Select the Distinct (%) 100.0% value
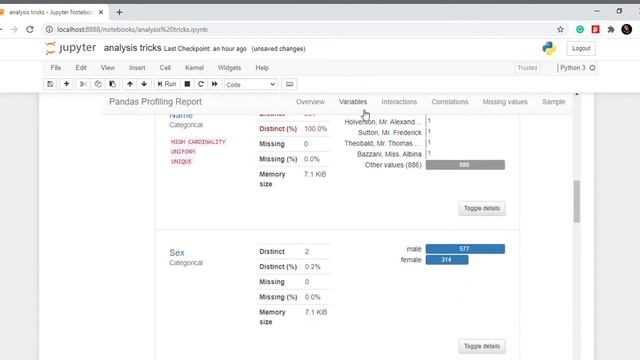Image resolution: width=640 pixels, height=360 pixels. tap(316, 129)
